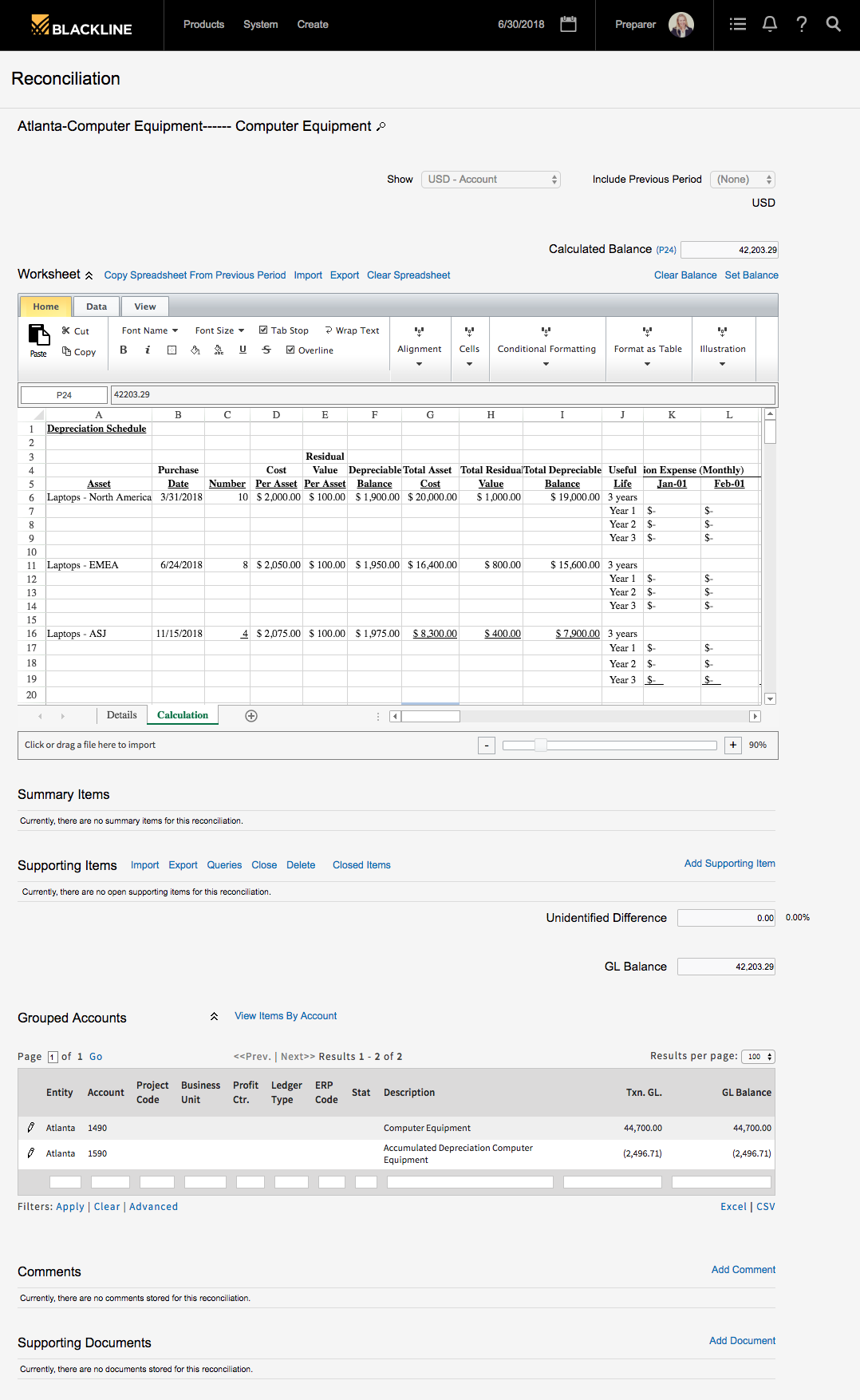Click the worksheet zoom slider handle

(x=540, y=745)
